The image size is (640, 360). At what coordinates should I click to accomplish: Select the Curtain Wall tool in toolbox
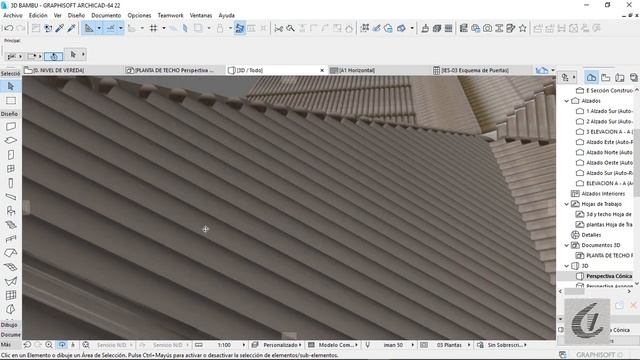pos(11,295)
